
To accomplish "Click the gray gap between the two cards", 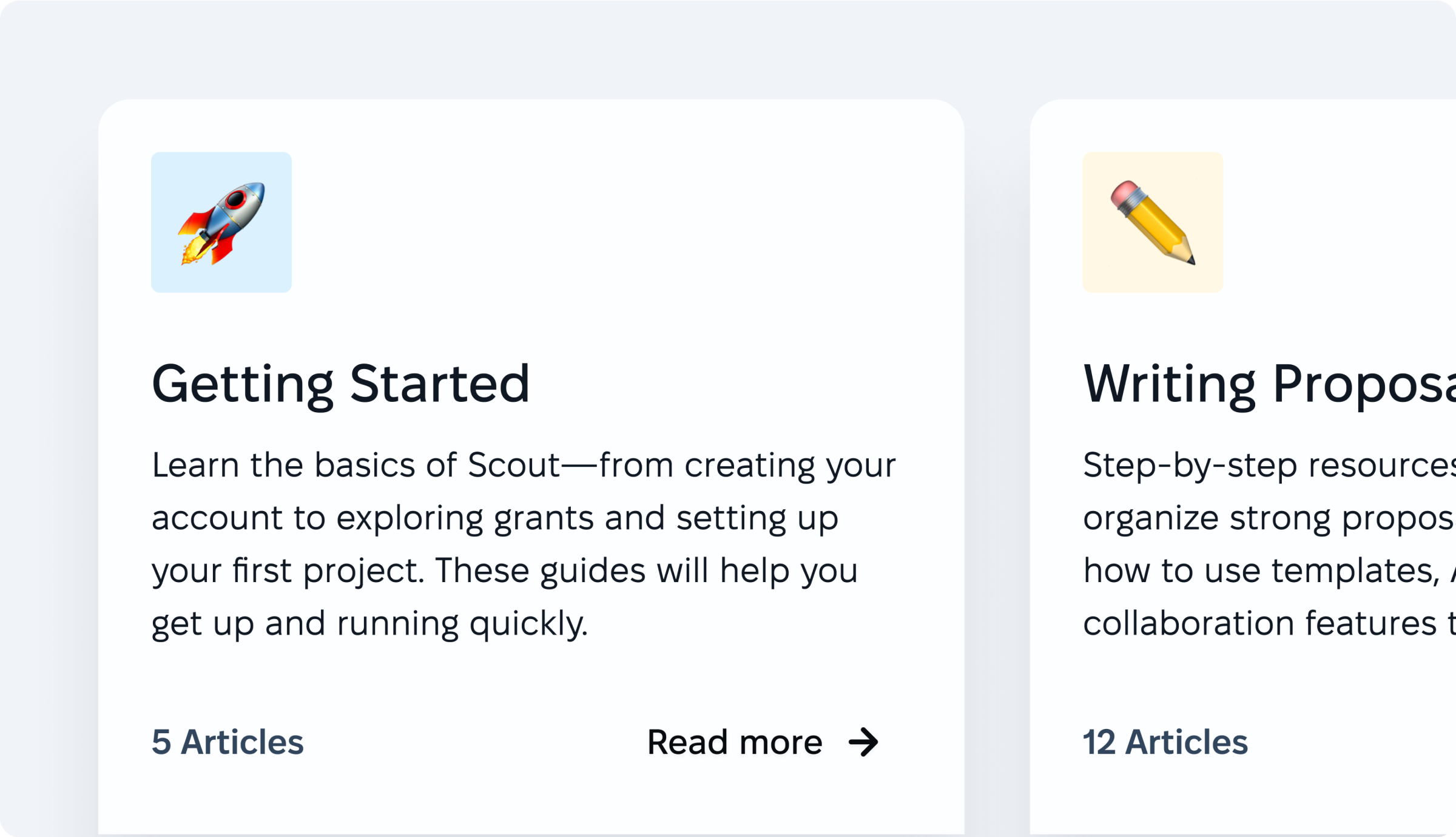I will click(x=997, y=425).
